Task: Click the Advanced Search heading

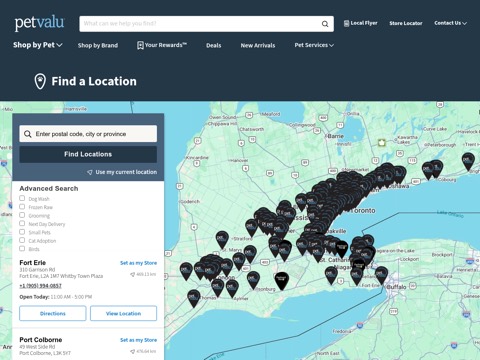Action: (x=49, y=189)
